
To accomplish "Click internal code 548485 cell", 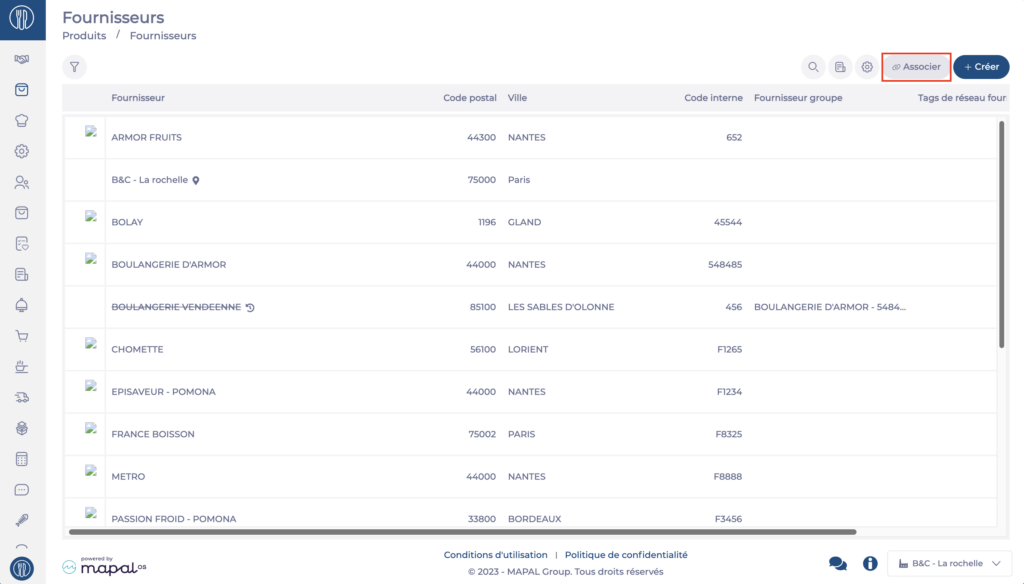I will [x=725, y=265].
